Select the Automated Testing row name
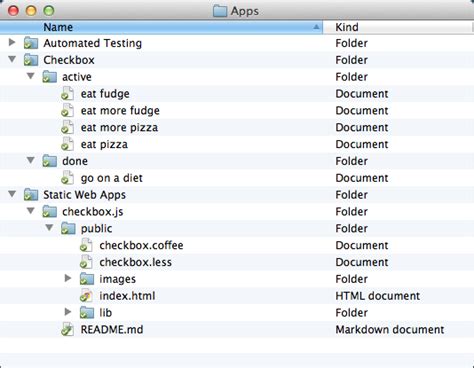Viewport: 474px width, 368px height. click(x=93, y=43)
